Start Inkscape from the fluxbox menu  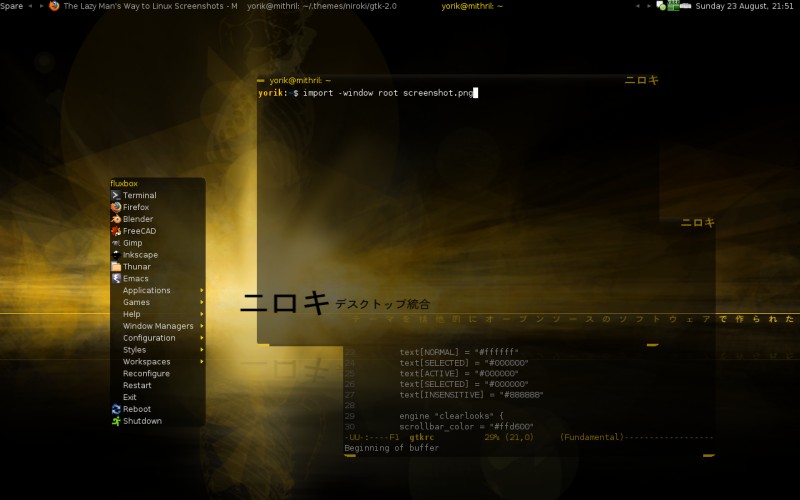click(x=140, y=255)
